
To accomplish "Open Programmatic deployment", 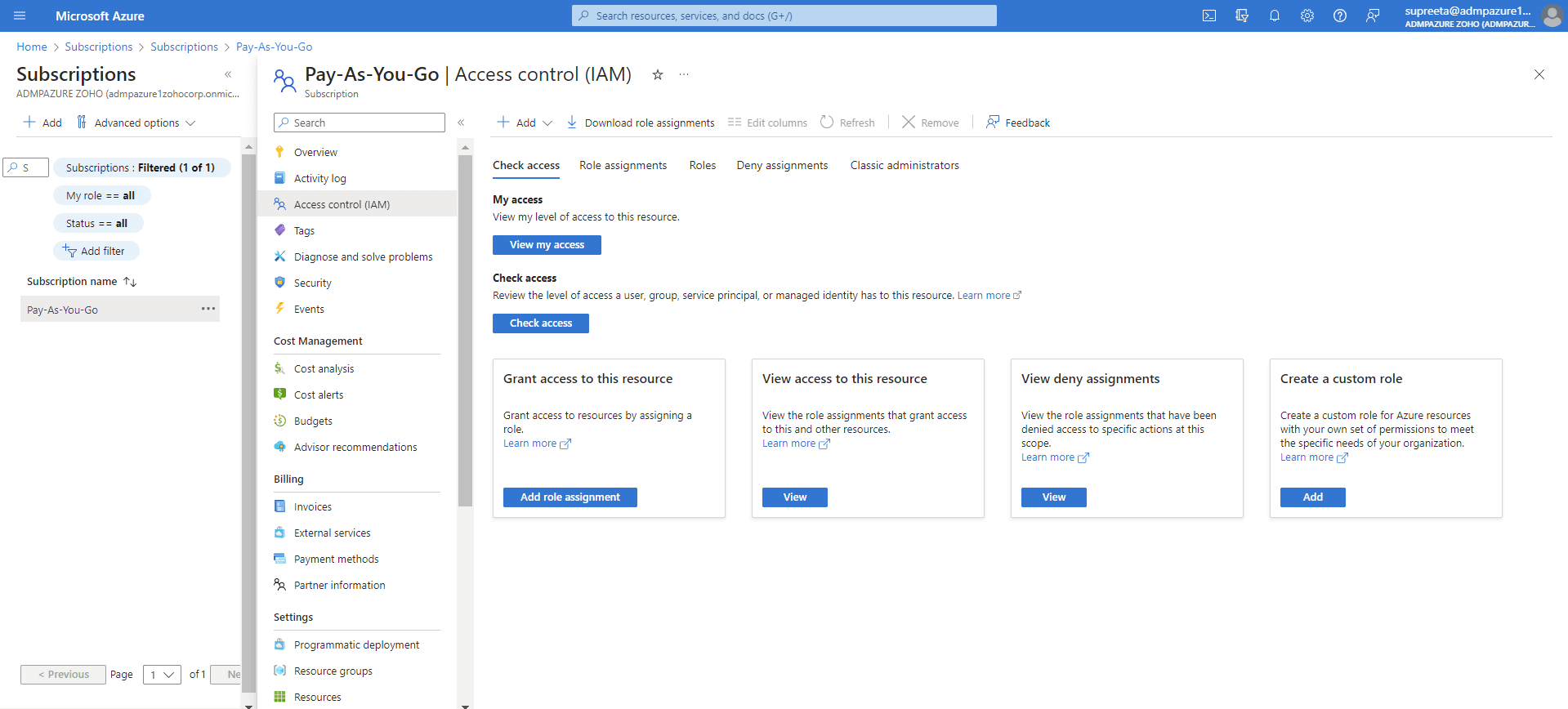I will pos(357,644).
